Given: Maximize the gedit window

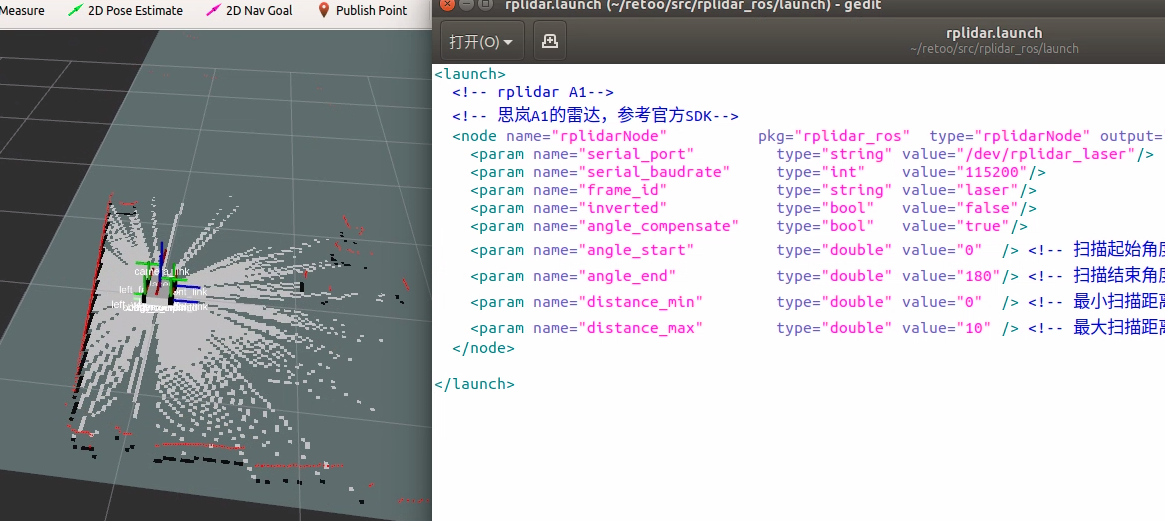Looking at the screenshot, I should [485, 4].
